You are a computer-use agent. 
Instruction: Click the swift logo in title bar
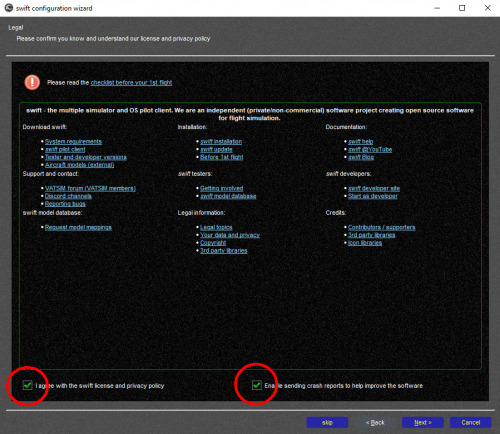click(x=9, y=8)
